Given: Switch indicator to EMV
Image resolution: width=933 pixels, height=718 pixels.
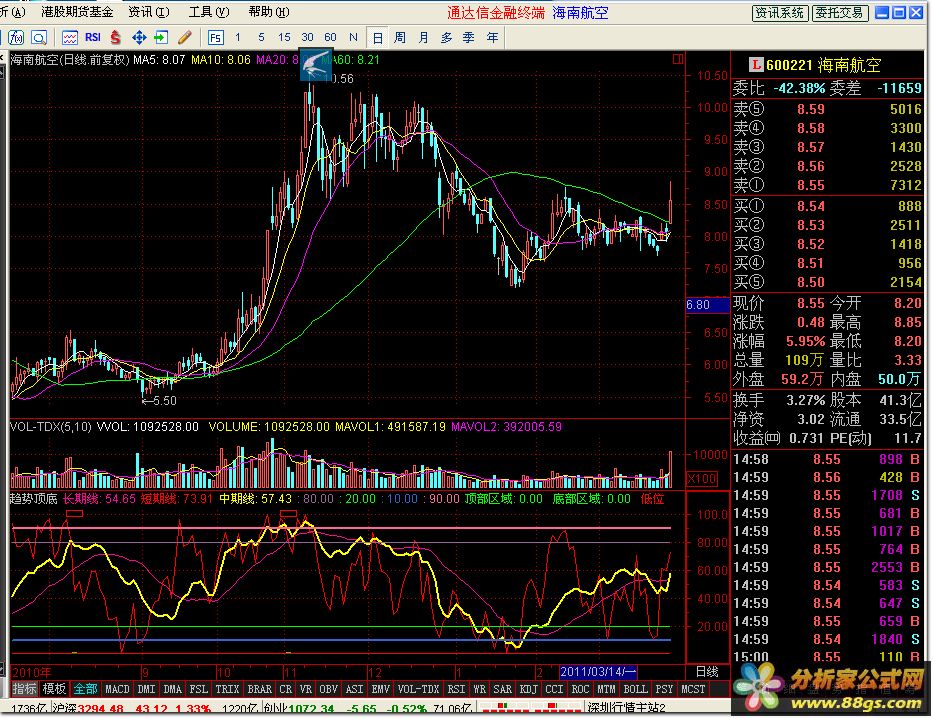Looking at the screenshot, I should tap(380, 689).
